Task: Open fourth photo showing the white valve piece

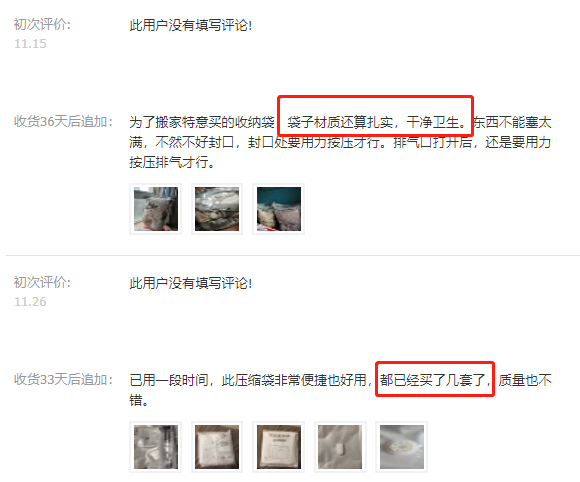Action: [340, 447]
